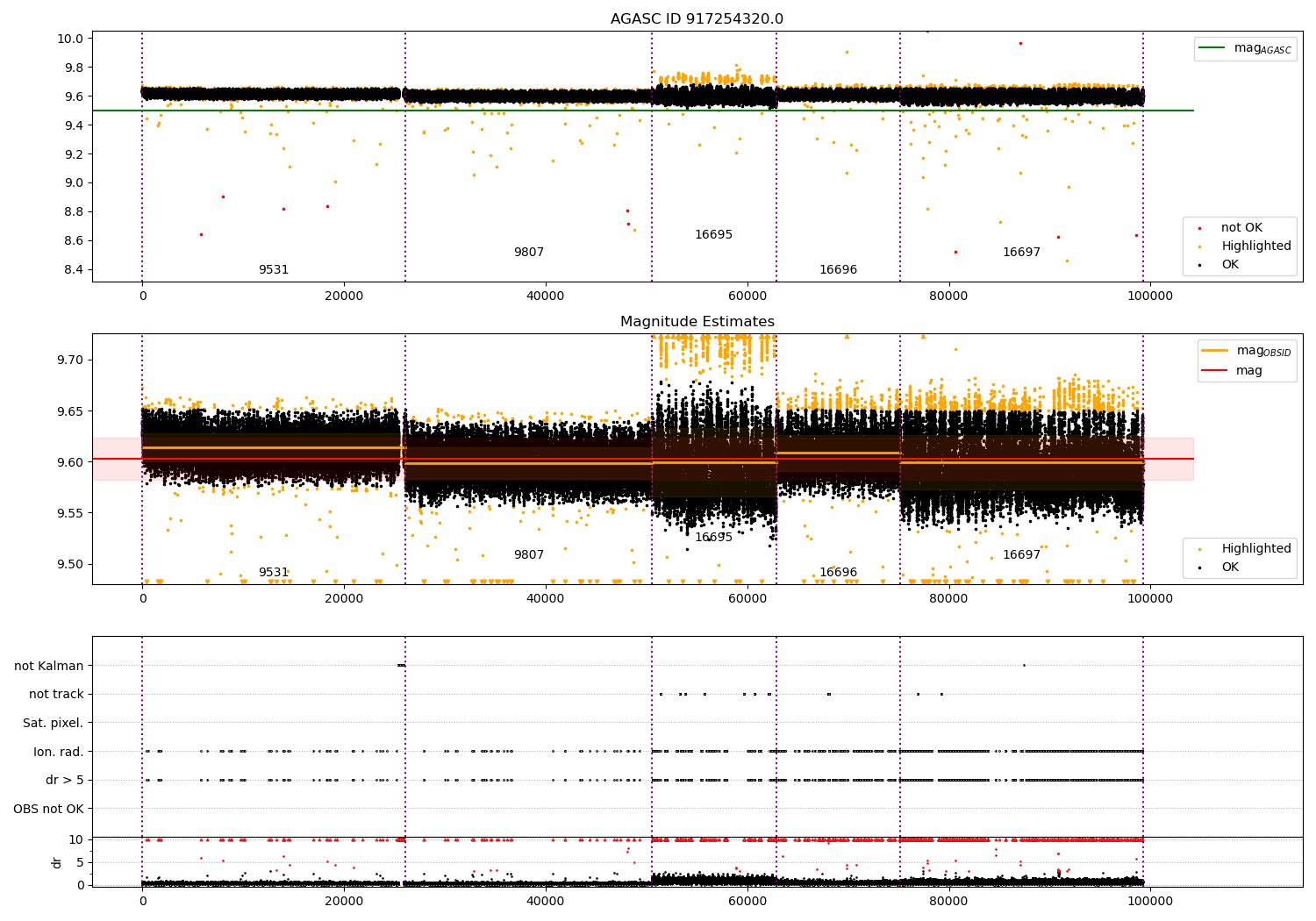Select the 'Sat. pixel.' row label

pyautogui.click(x=54, y=724)
